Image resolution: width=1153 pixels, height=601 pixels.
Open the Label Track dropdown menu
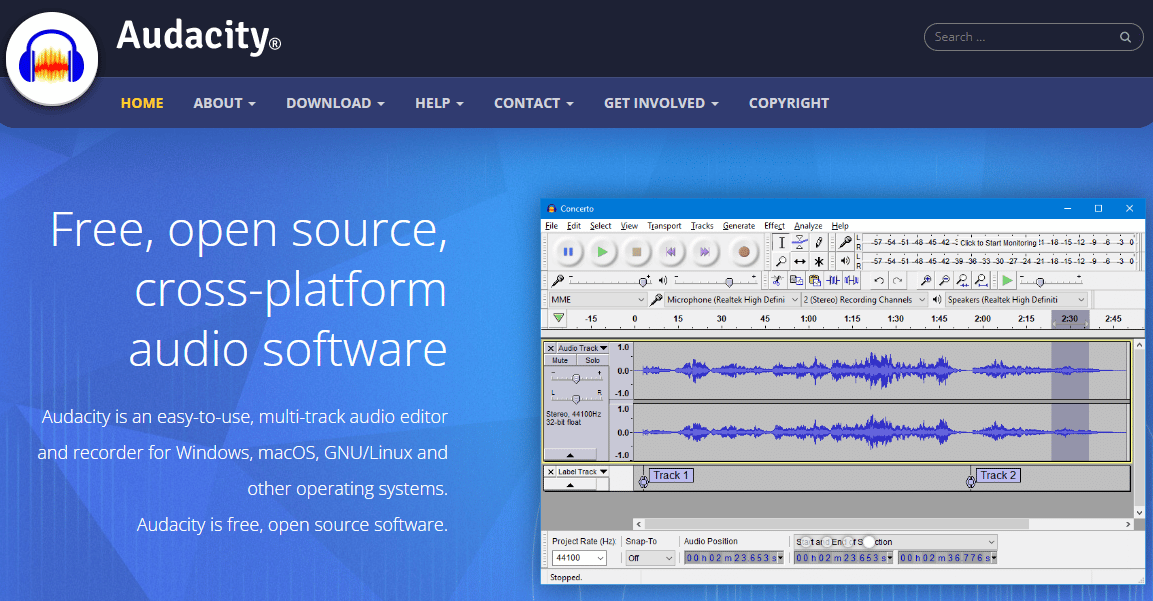click(x=582, y=472)
